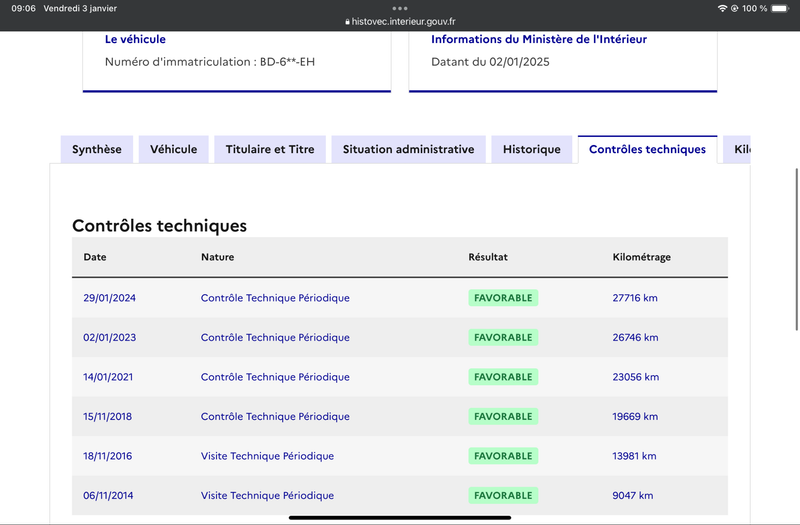Tap the three-dot multitasking handle
The width and height of the screenshot is (800, 525).
pyautogui.click(x=400, y=8)
